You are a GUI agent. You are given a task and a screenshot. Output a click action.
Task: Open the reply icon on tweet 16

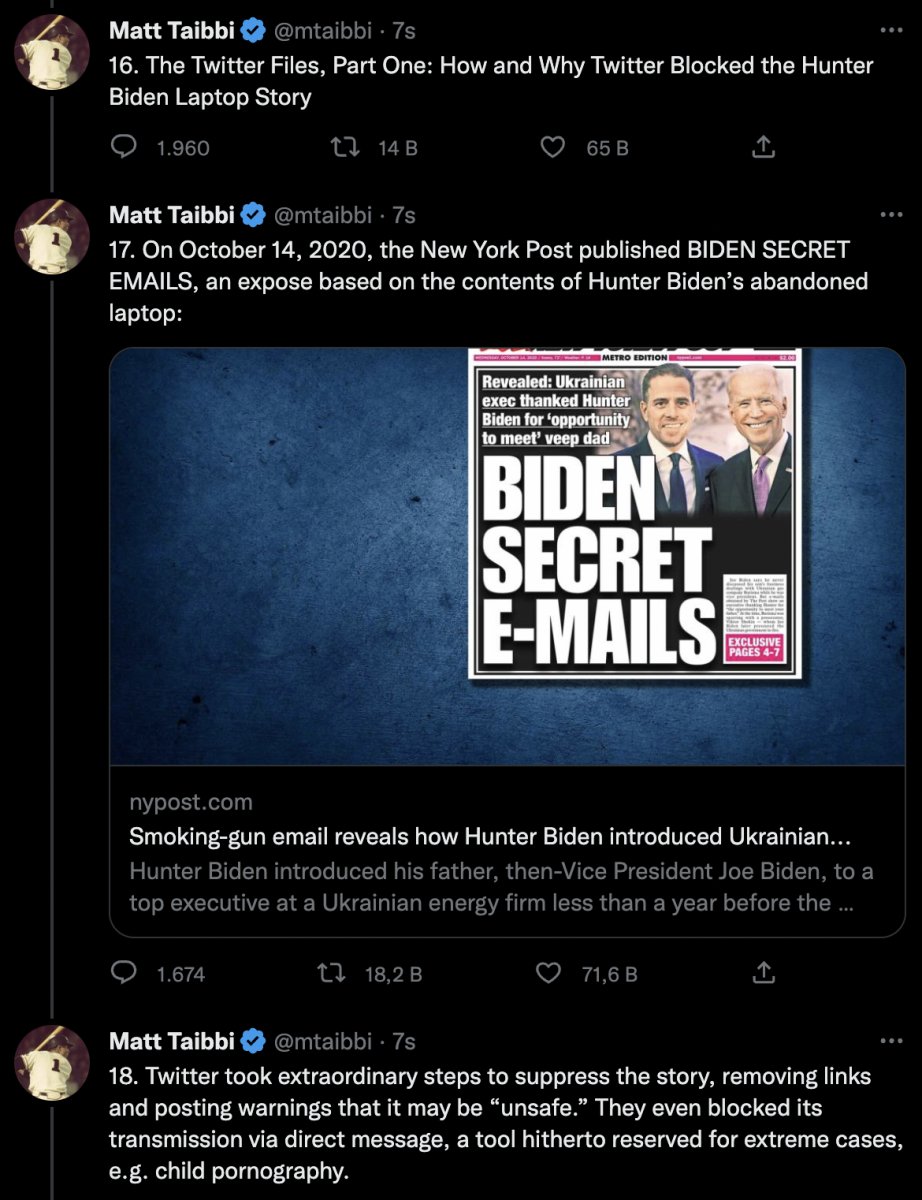click(x=125, y=147)
